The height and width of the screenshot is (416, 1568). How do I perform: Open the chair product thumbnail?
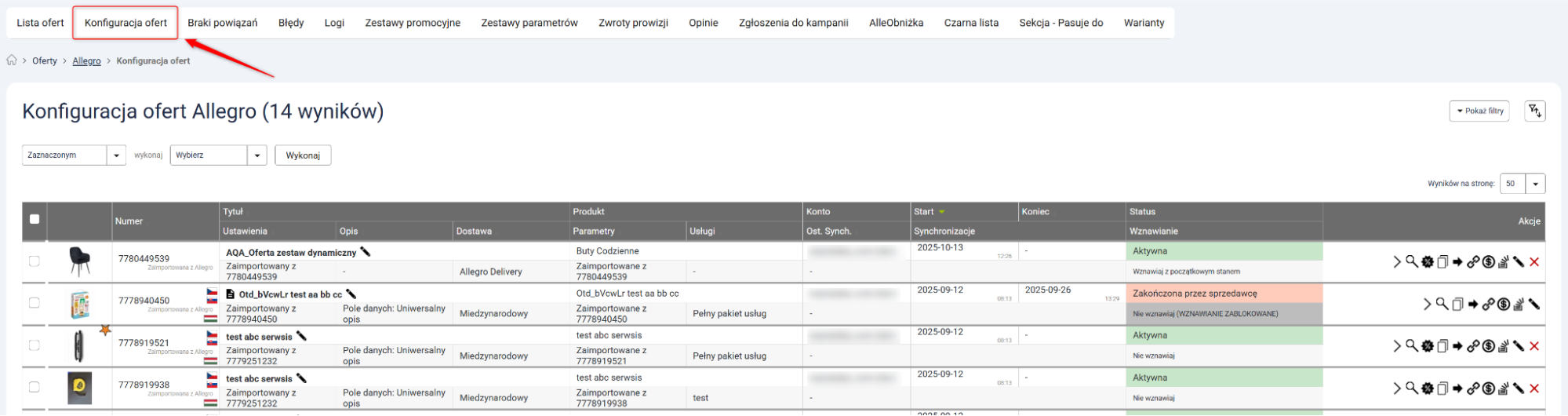pos(79,261)
